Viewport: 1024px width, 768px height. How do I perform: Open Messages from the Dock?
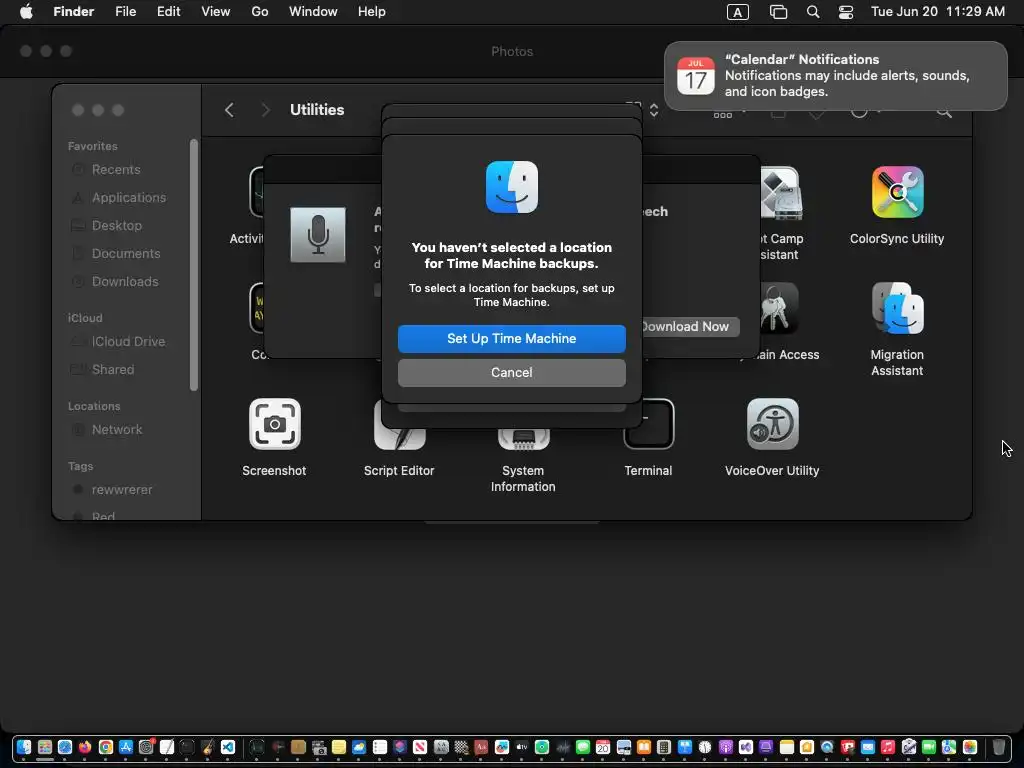583,747
